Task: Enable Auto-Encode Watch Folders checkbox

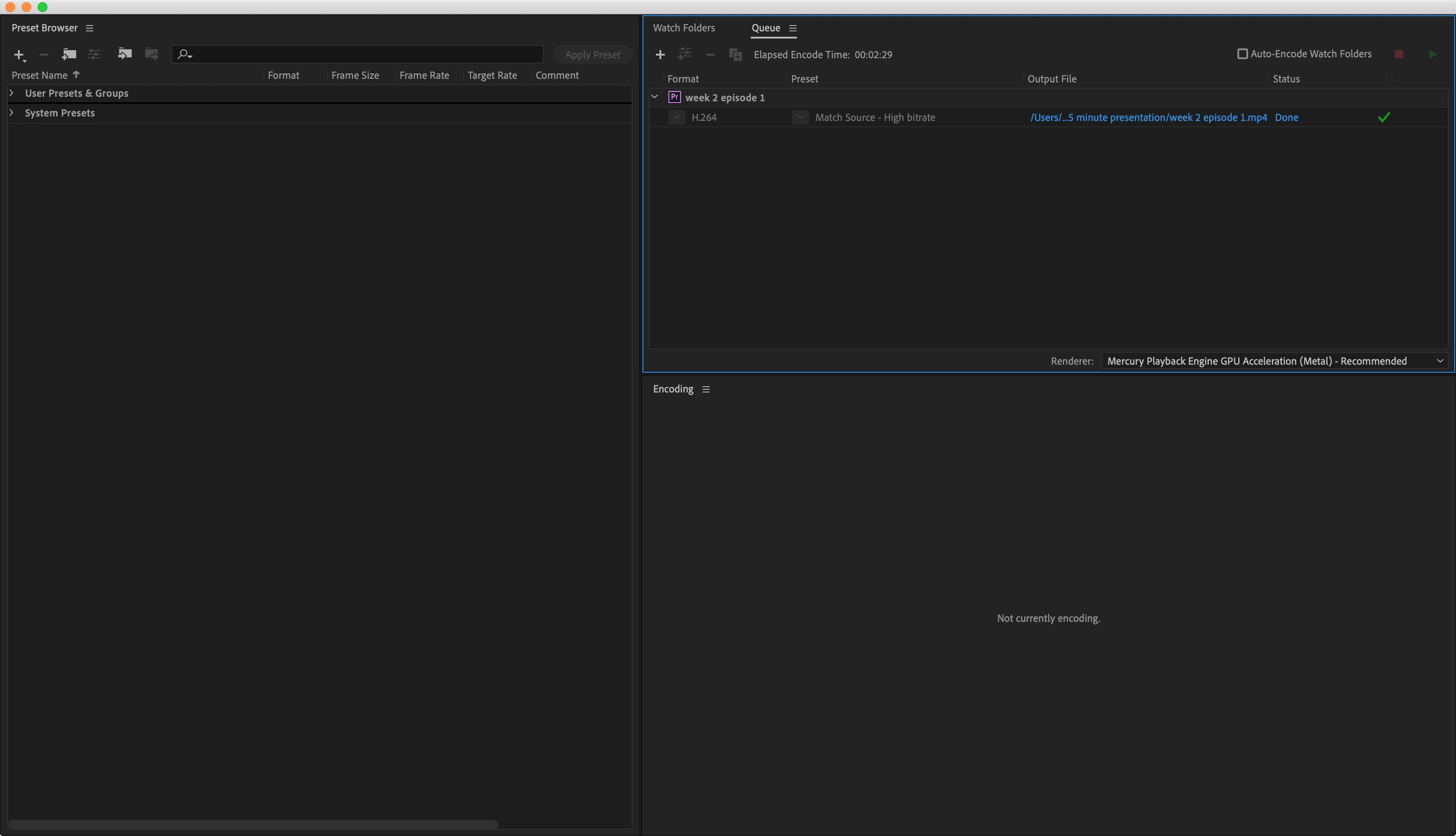Action: click(1242, 54)
